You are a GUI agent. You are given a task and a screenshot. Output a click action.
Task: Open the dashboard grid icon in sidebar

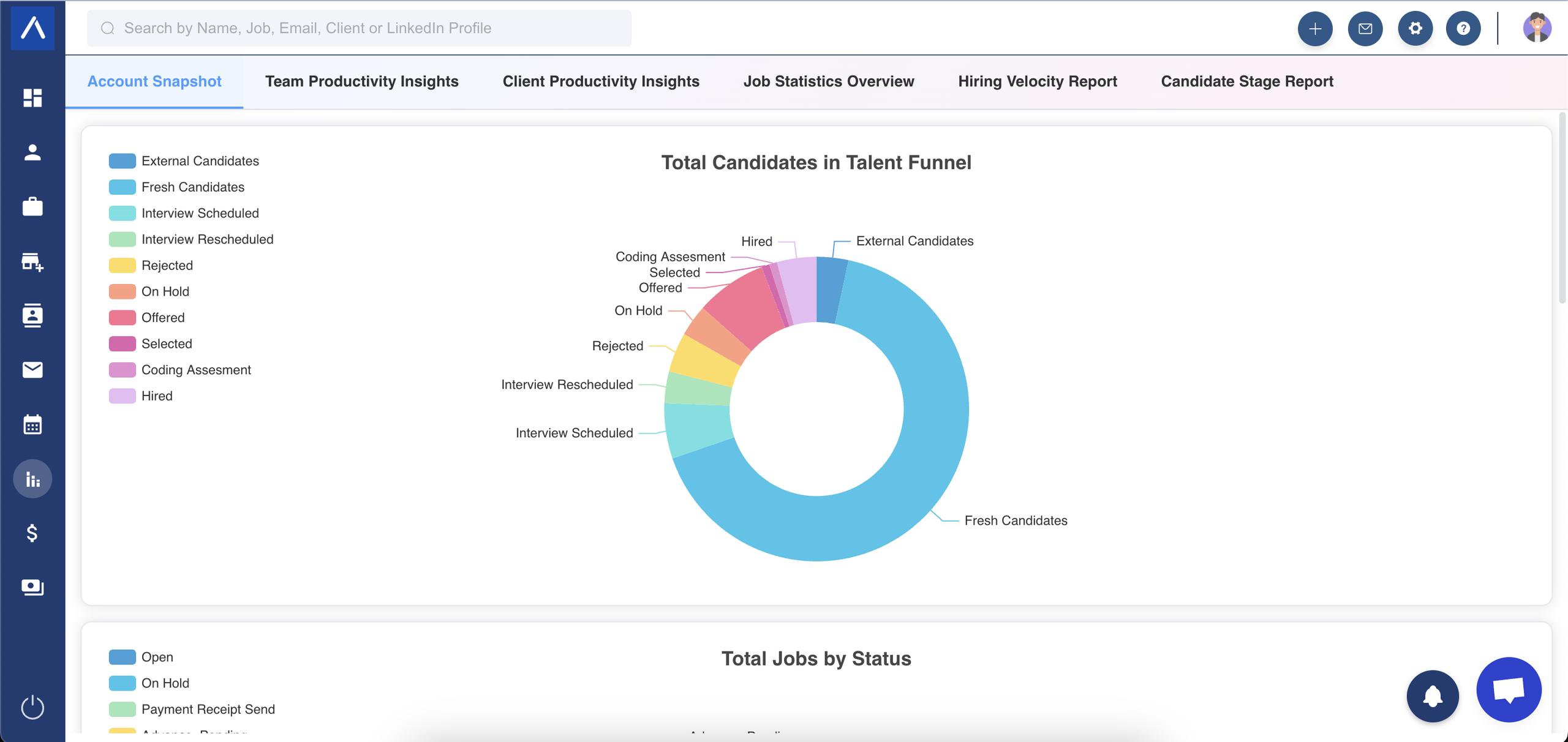pos(32,98)
